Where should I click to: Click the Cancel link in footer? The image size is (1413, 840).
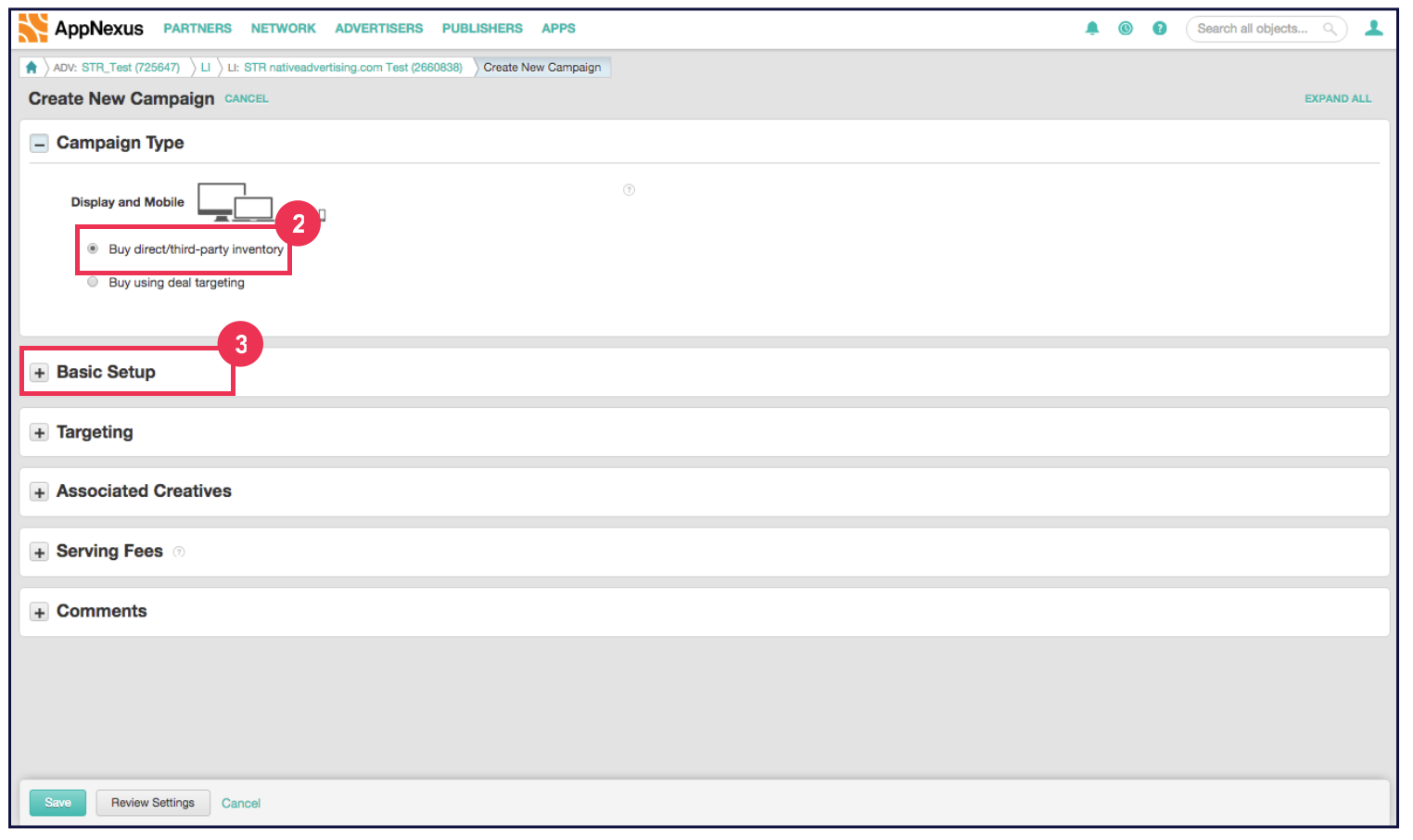(x=241, y=804)
